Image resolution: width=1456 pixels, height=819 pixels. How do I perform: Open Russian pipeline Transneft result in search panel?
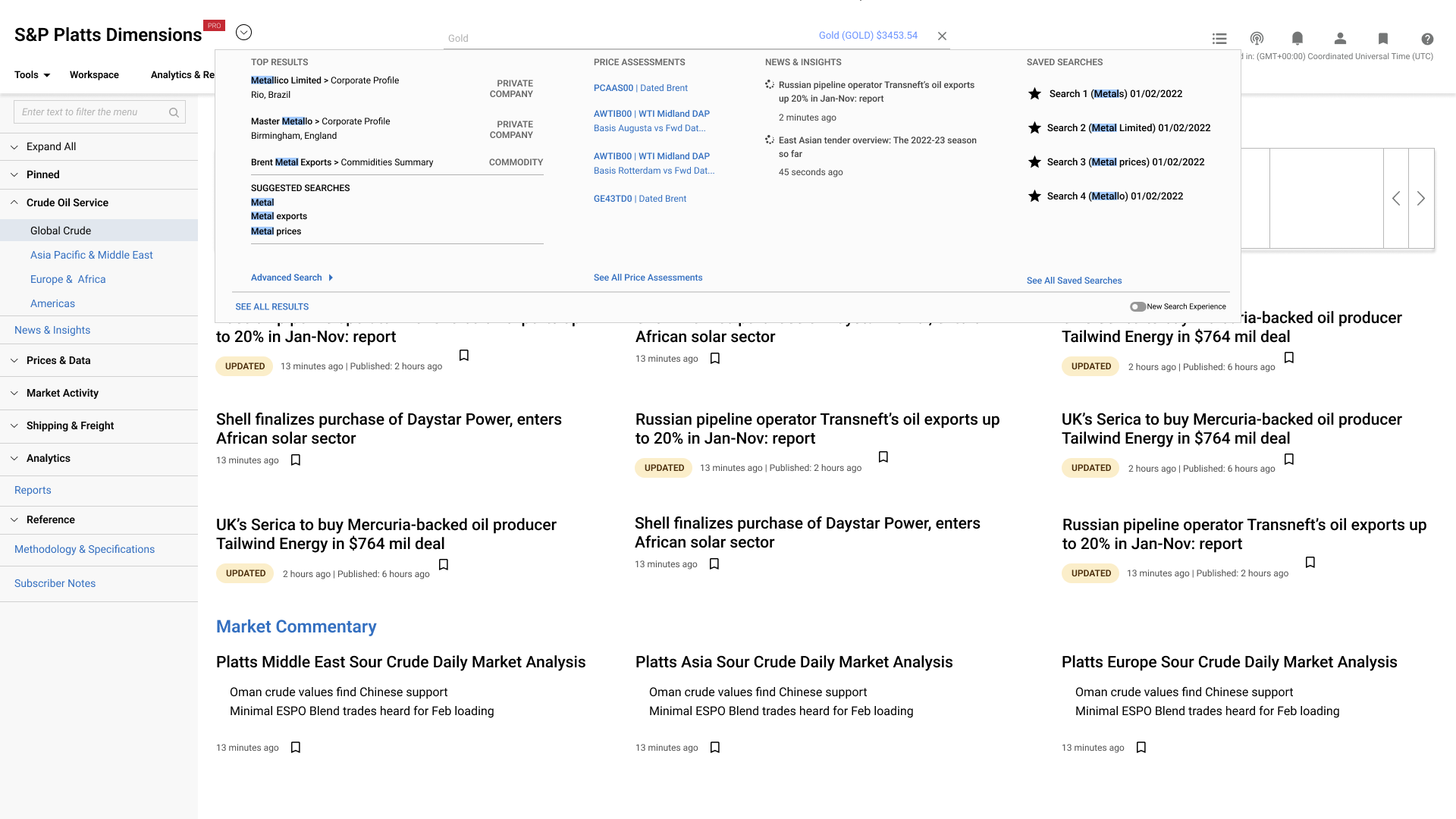pos(876,92)
